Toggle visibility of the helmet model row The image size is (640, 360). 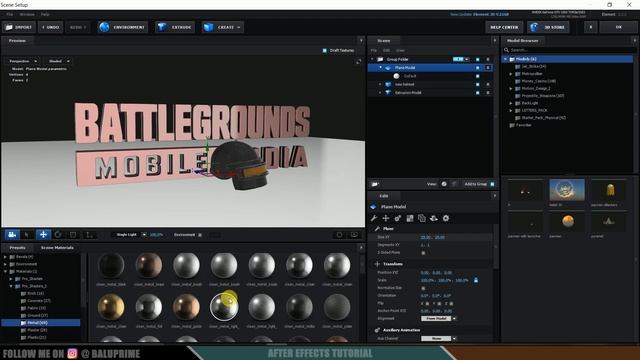click(478, 84)
